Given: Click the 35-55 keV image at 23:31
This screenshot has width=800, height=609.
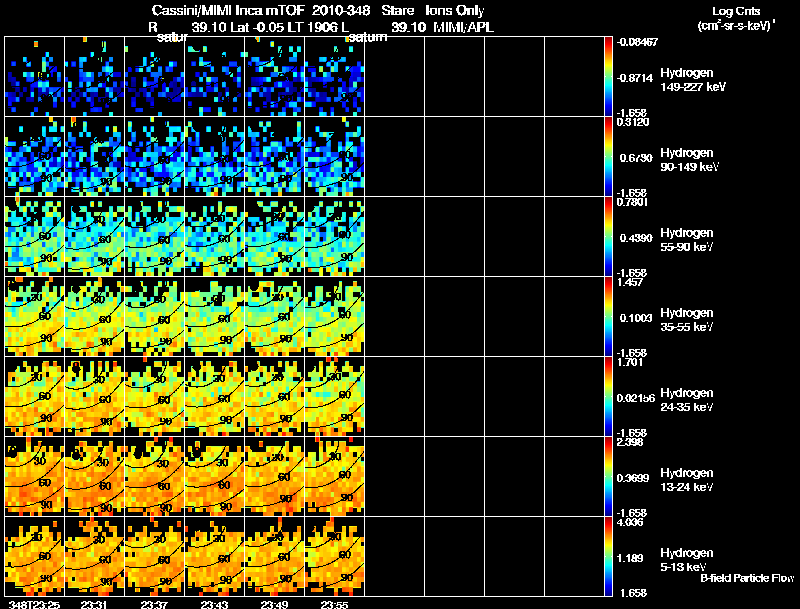Looking at the screenshot, I should 94,316.
